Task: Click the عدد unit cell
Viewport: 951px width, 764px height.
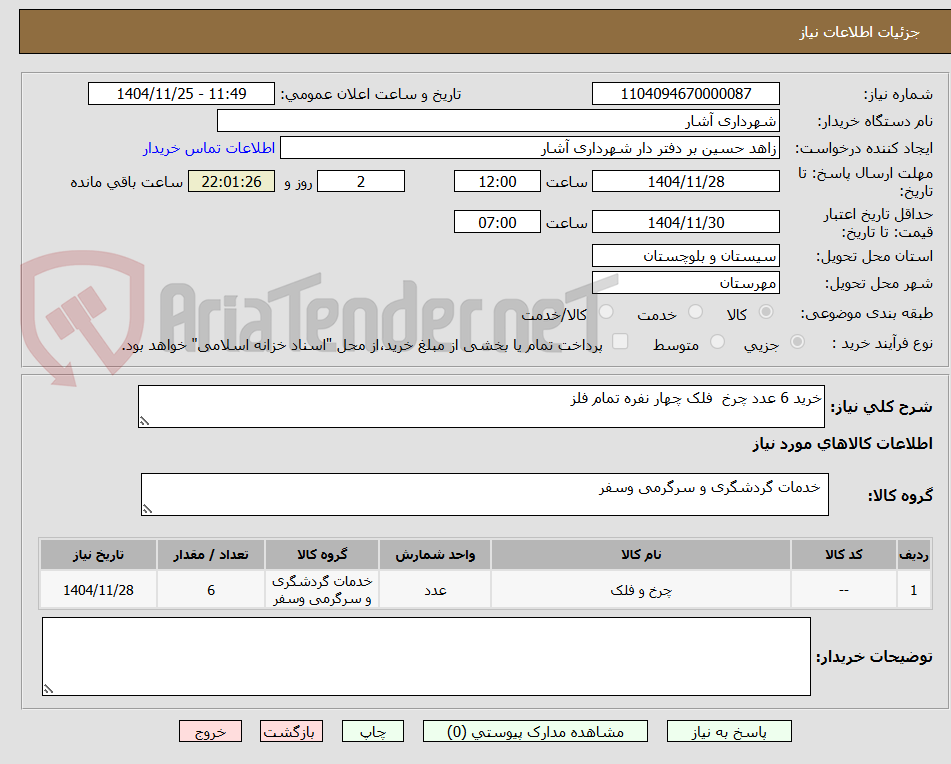Action: (435, 590)
